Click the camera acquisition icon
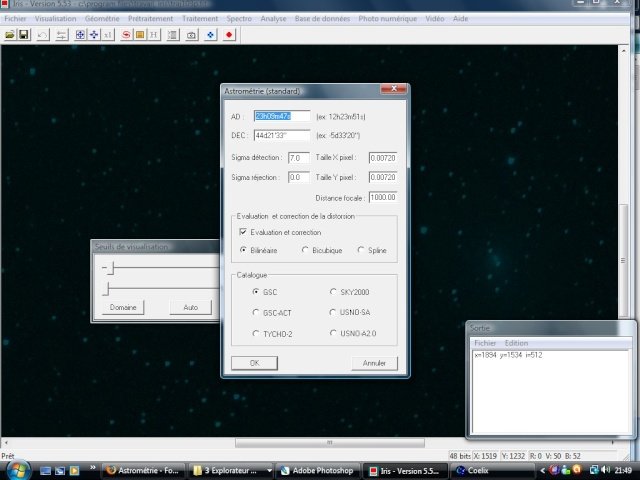This screenshot has width=640, height=480. pos(191,35)
